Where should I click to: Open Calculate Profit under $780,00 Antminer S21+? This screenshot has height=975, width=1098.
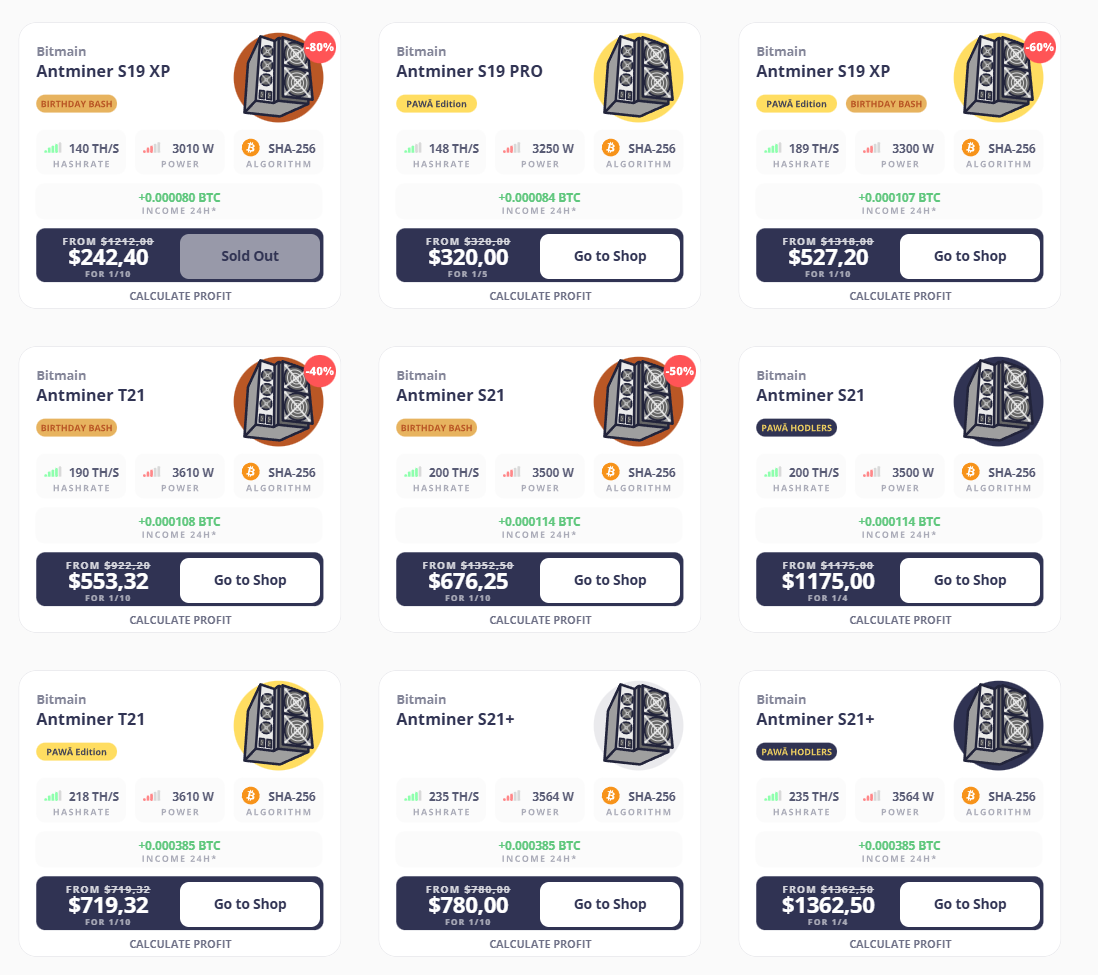point(540,944)
